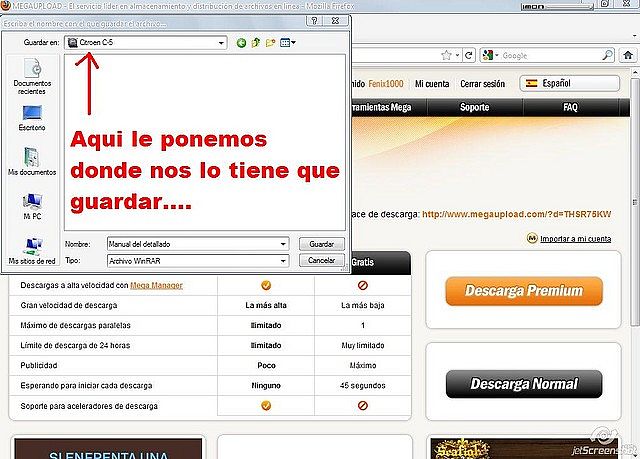The width and height of the screenshot is (640, 459).
Task: Click the Nombre filename field
Action: 192,243
